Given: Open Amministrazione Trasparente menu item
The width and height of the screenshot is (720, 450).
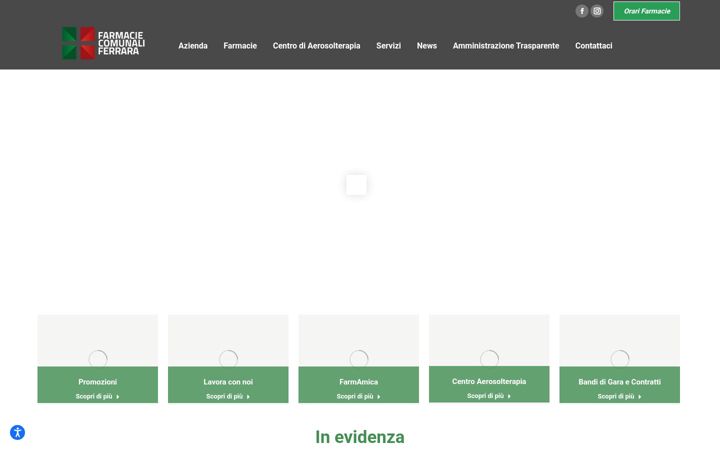Looking at the screenshot, I should click(506, 46).
